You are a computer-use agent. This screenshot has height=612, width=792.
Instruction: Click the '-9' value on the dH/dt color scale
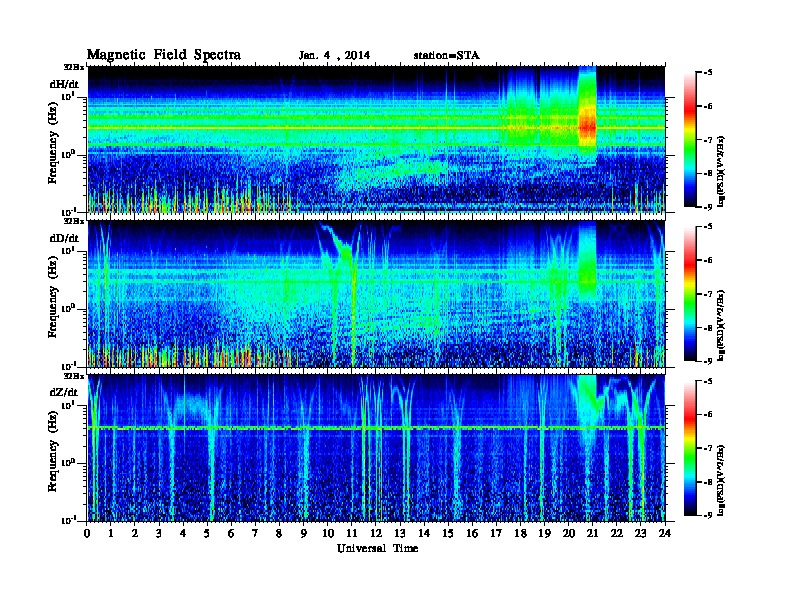pos(707,207)
